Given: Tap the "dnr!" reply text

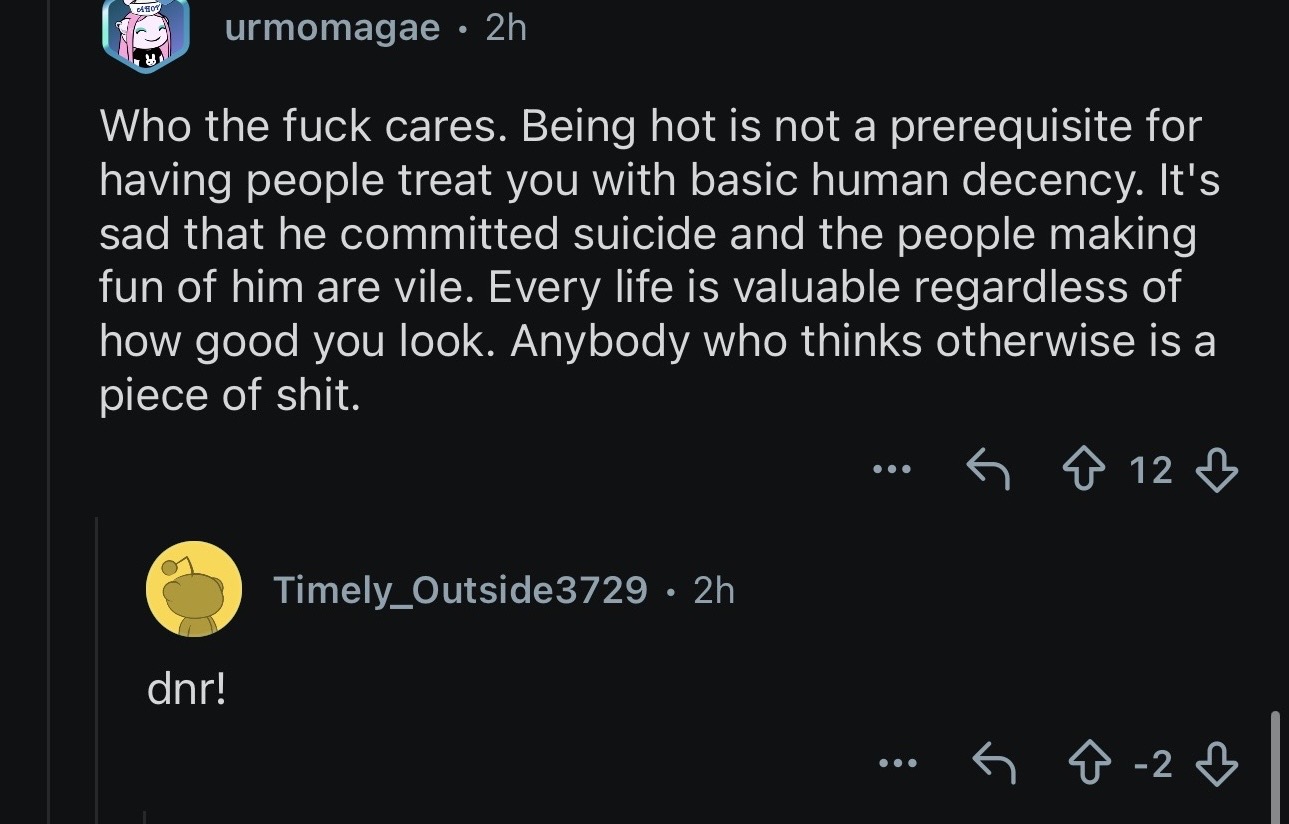Looking at the screenshot, I should (186, 690).
